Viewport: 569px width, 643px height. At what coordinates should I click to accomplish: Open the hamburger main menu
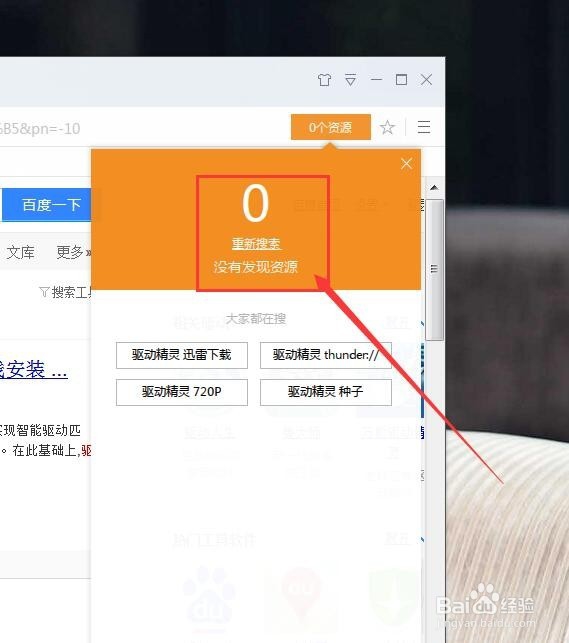(x=424, y=127)
